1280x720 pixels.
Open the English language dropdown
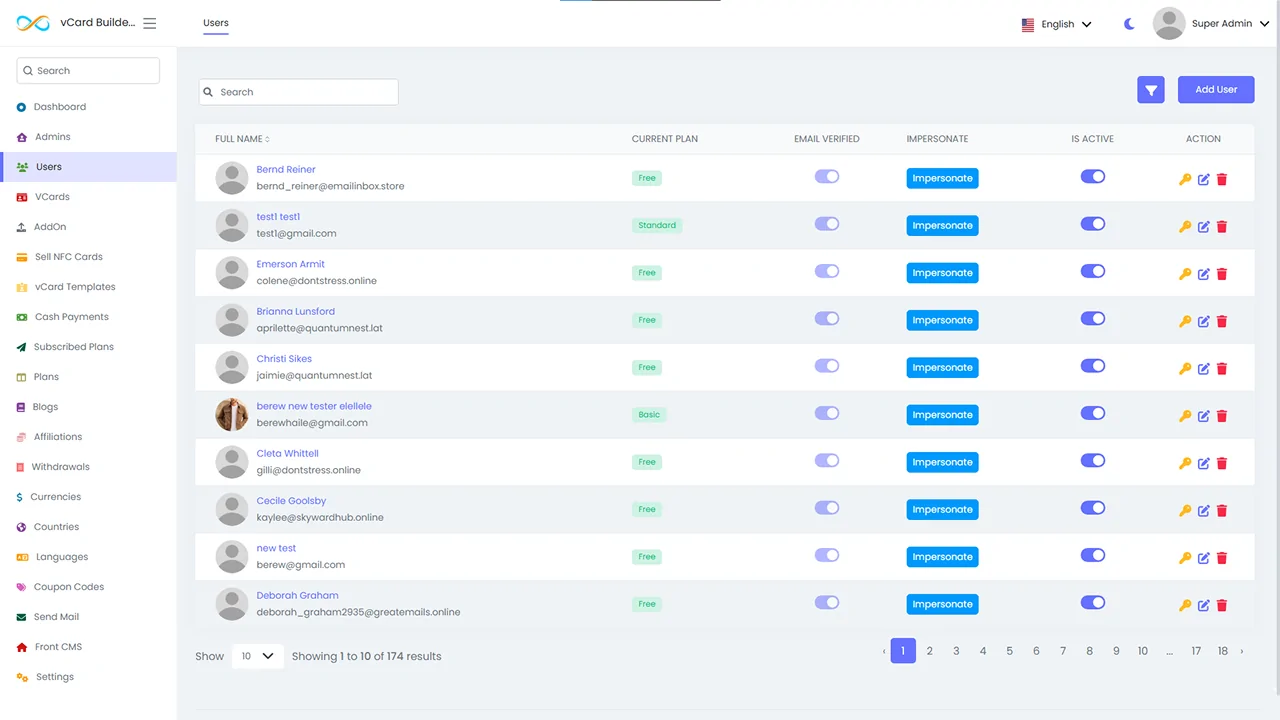(1057, 24)
